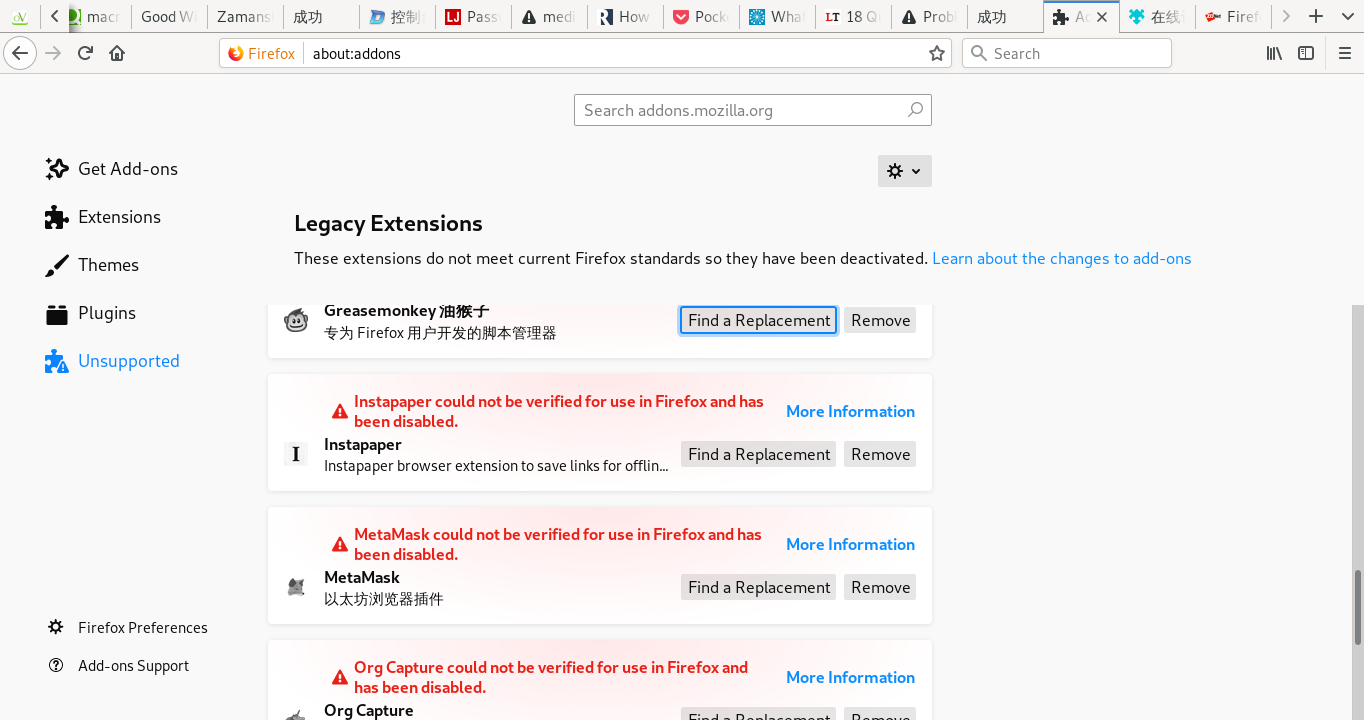The width and height of the screenshot is (1364, 720).
Task: Click the Org Capture warning triangle icon
Action: (x=340, y=677)
